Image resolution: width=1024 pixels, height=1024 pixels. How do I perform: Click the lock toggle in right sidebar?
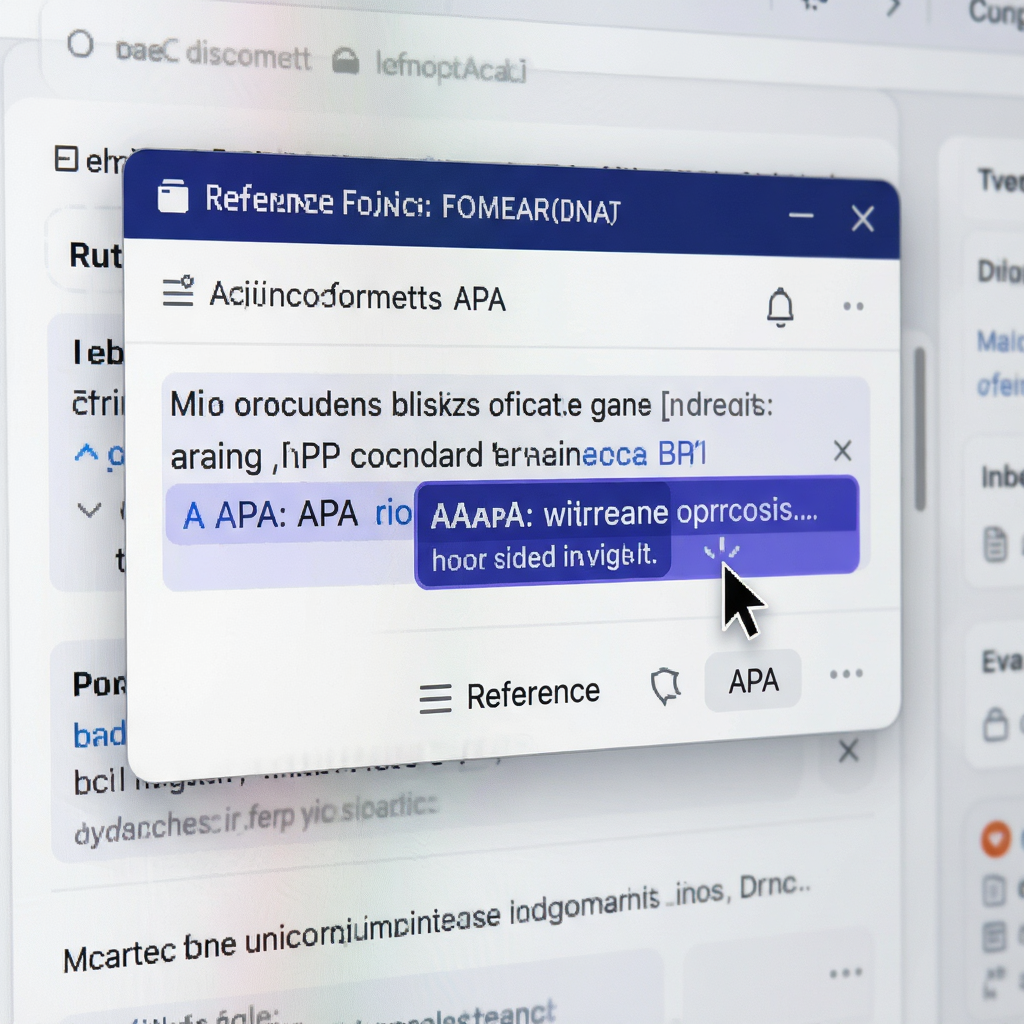[x=995, y=724]
